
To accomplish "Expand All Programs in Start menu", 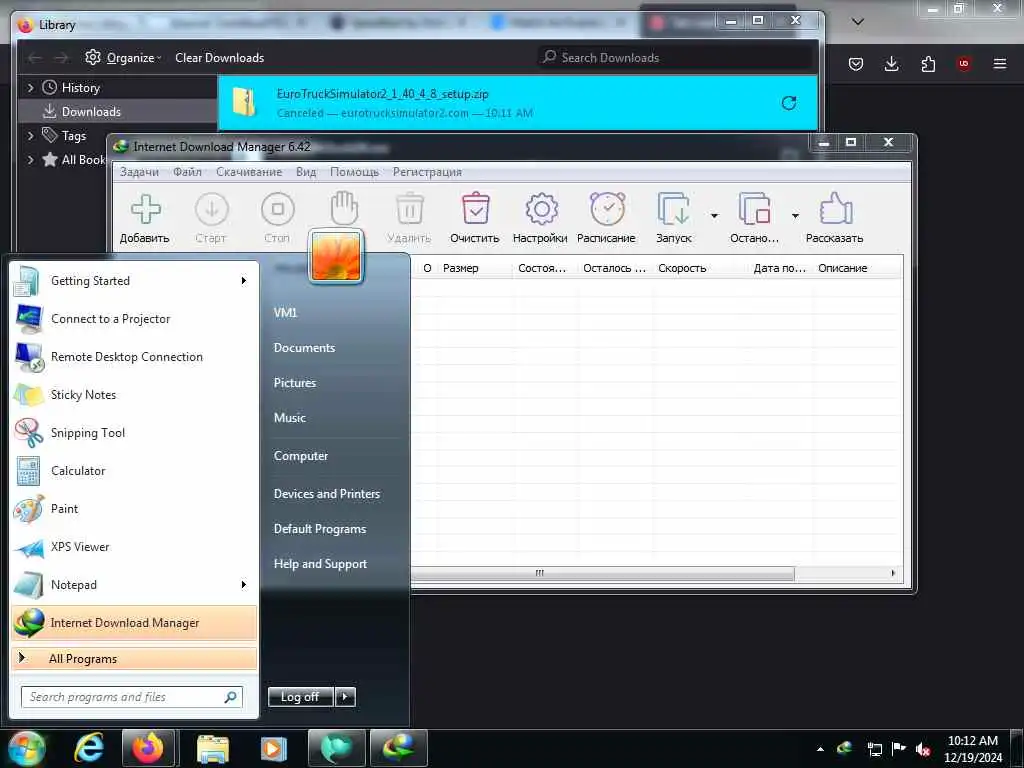I will 135,658.
